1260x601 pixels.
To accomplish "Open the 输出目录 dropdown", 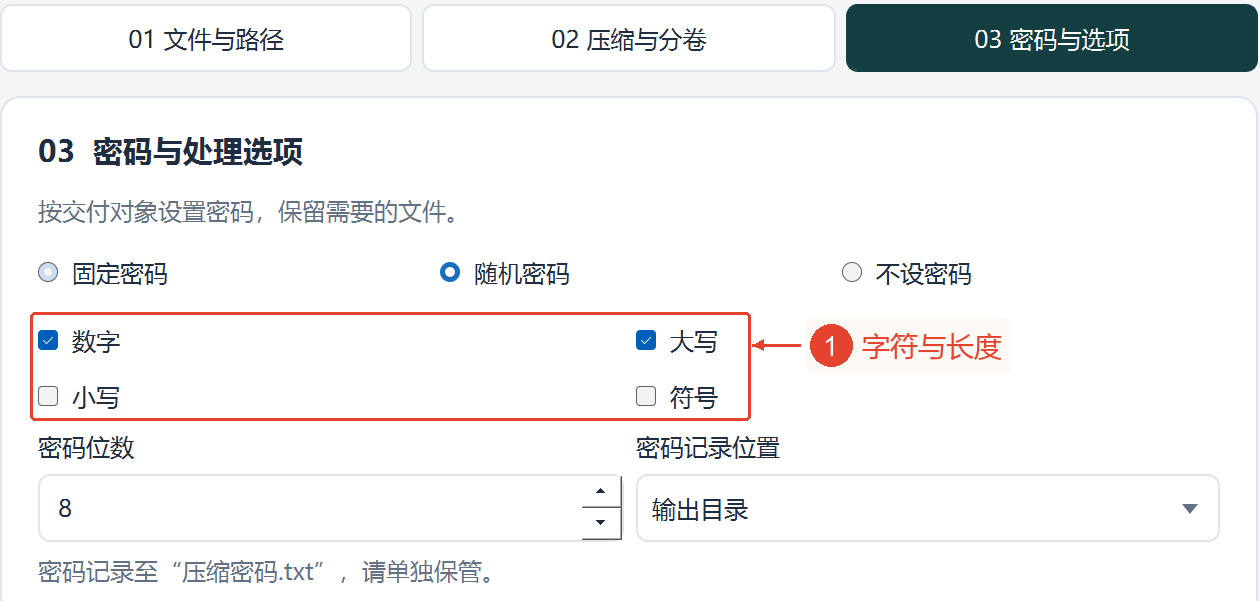I will [928, 508].
